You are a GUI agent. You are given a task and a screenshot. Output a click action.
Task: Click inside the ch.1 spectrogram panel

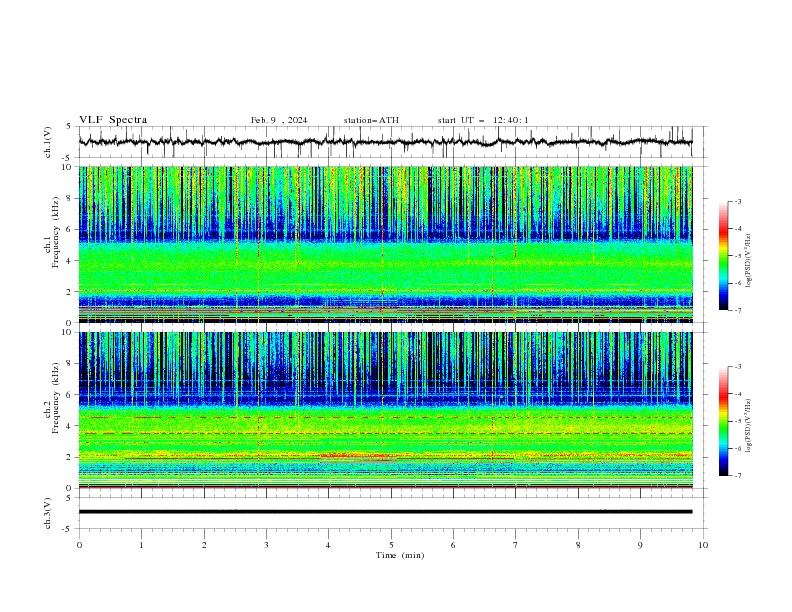(x=385, y=244)
